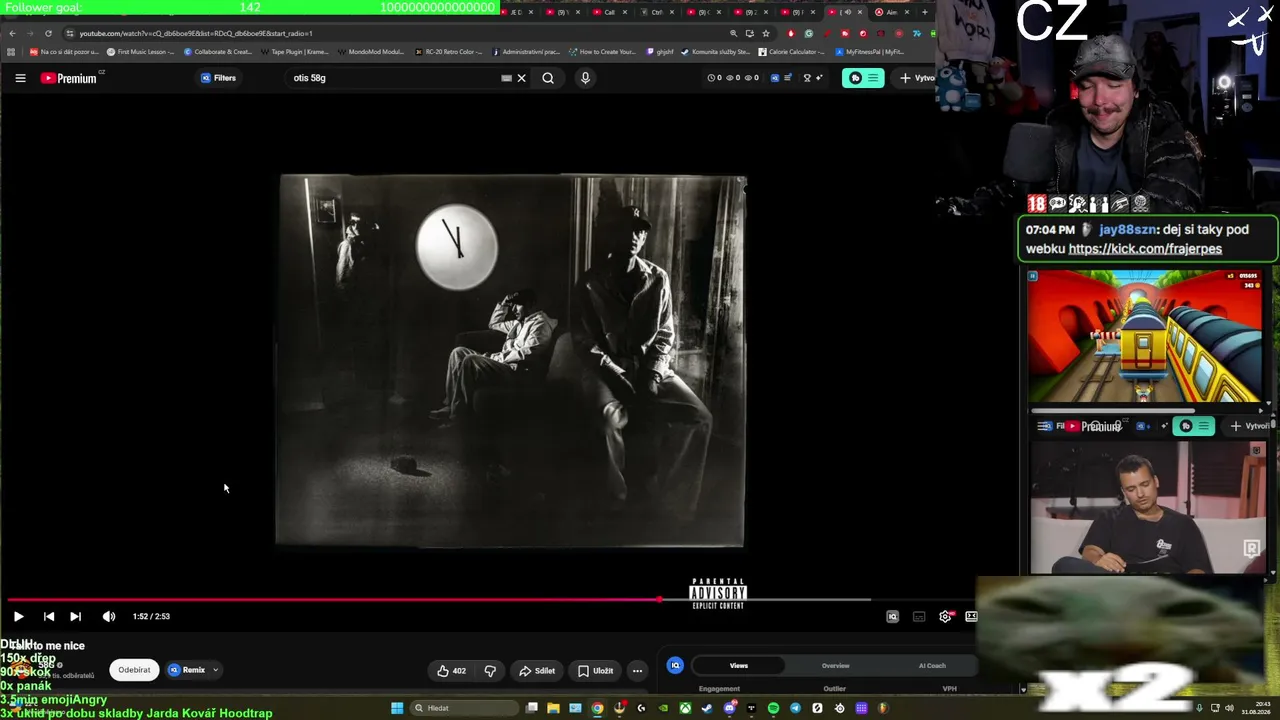This screenshot has height=720, width=1280.
Task: Subscribe with the Odebírat button
Action: coord(134,670)
